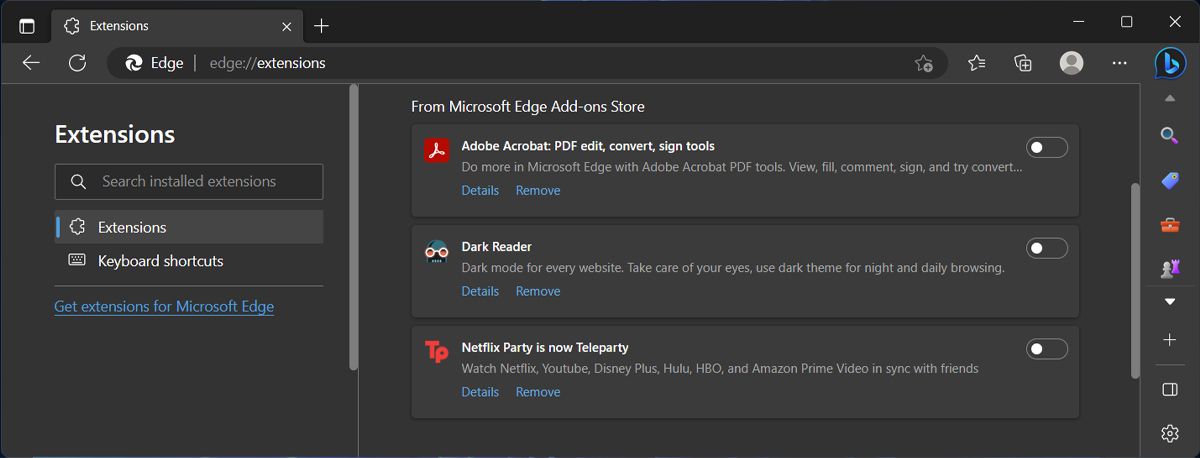Open the Collections icon
1200x458 pixels.
coord(1023,63)
